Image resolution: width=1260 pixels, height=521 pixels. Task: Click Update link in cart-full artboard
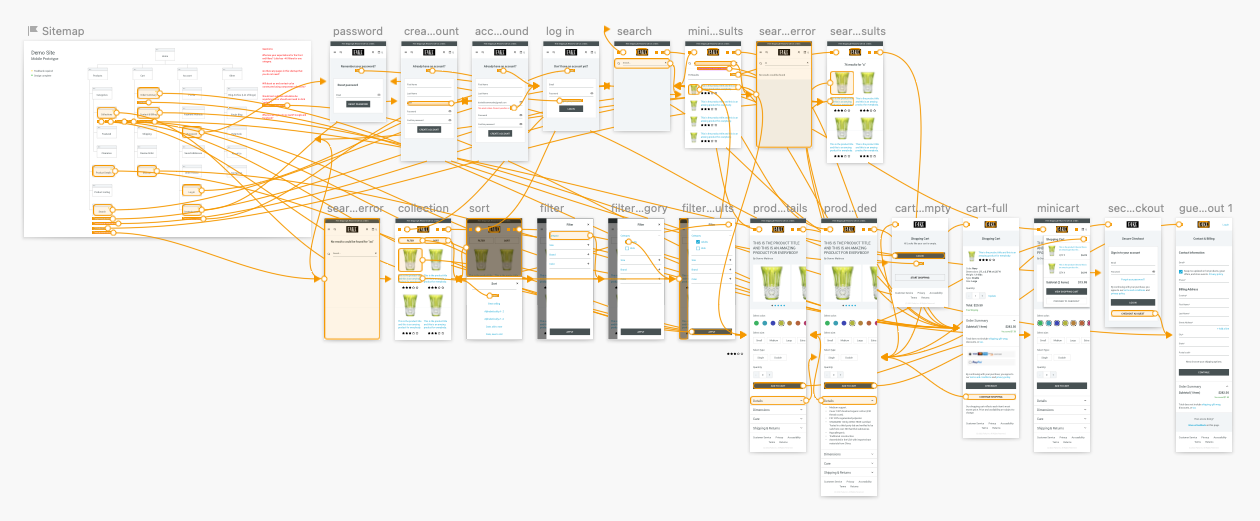point(992,296)
